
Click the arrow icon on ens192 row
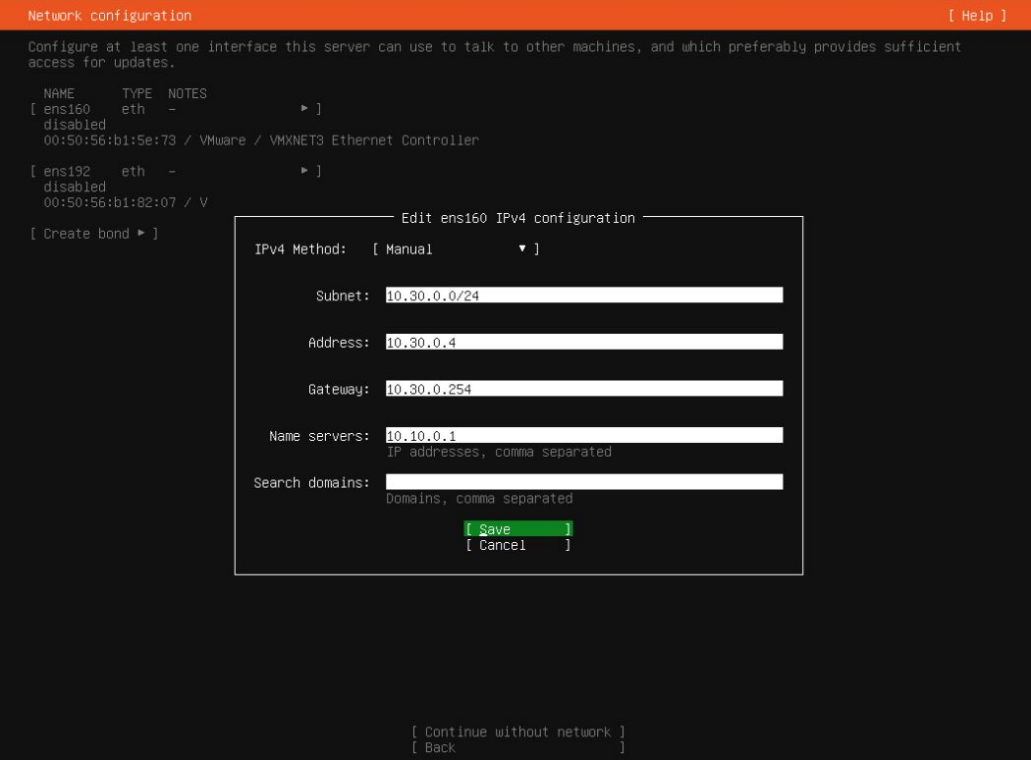pos(304,171)
